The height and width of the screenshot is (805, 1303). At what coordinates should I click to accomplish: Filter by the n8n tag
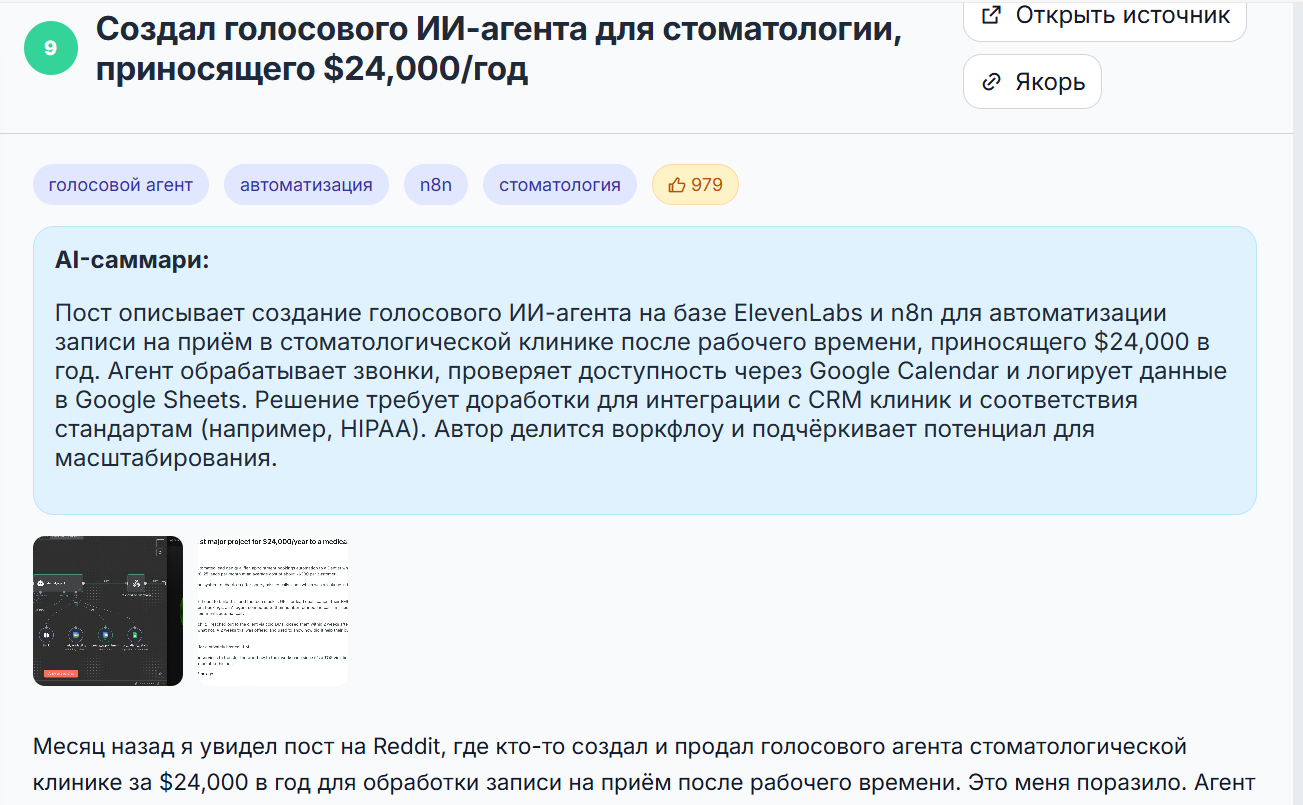(x=435, y=185)
